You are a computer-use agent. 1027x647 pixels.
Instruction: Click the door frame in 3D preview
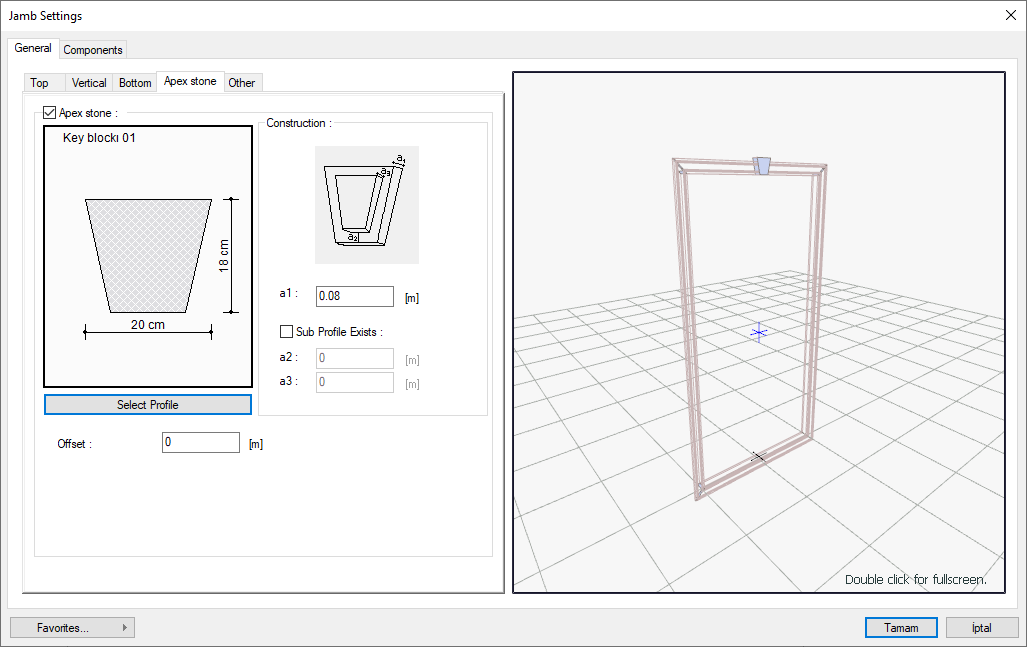point(686,330)
